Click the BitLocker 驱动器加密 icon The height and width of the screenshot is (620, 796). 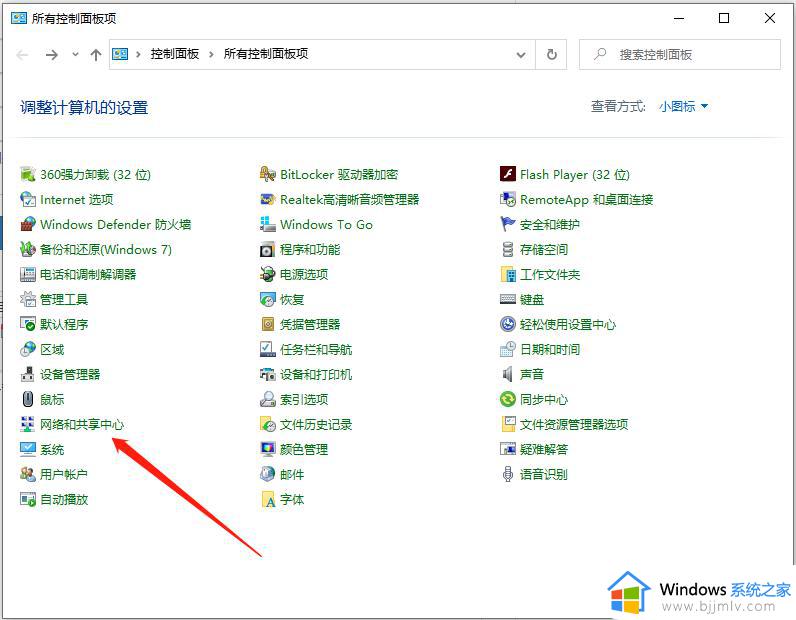[268, 174]
